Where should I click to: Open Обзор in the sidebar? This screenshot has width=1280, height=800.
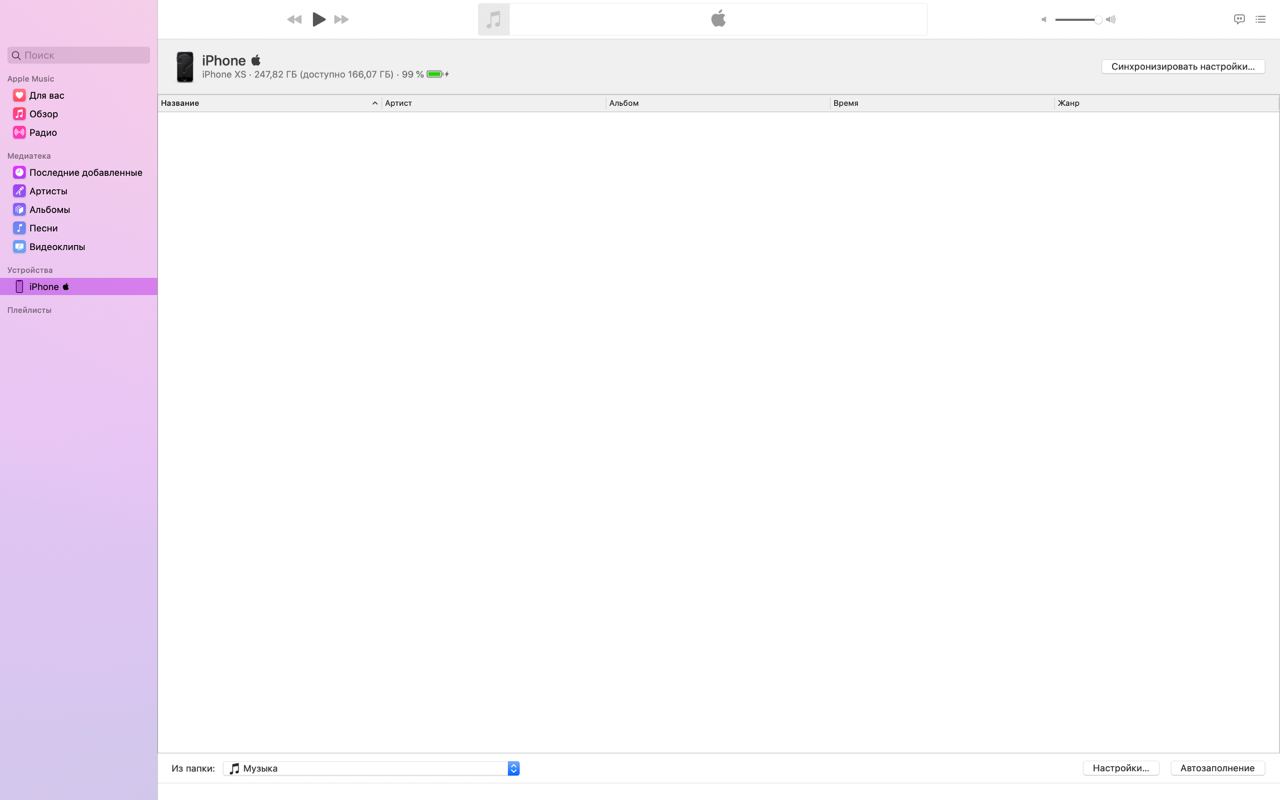(x=78, y=114)
